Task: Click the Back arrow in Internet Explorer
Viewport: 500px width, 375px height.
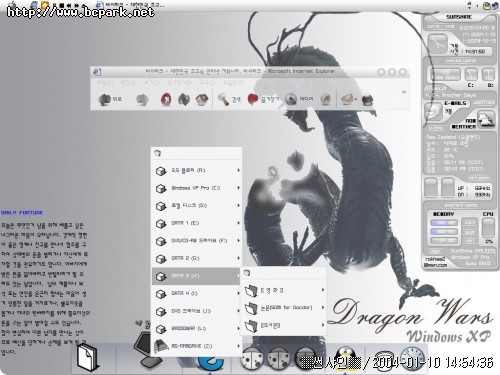Action: pyautogui.click(x=105, y=99)
